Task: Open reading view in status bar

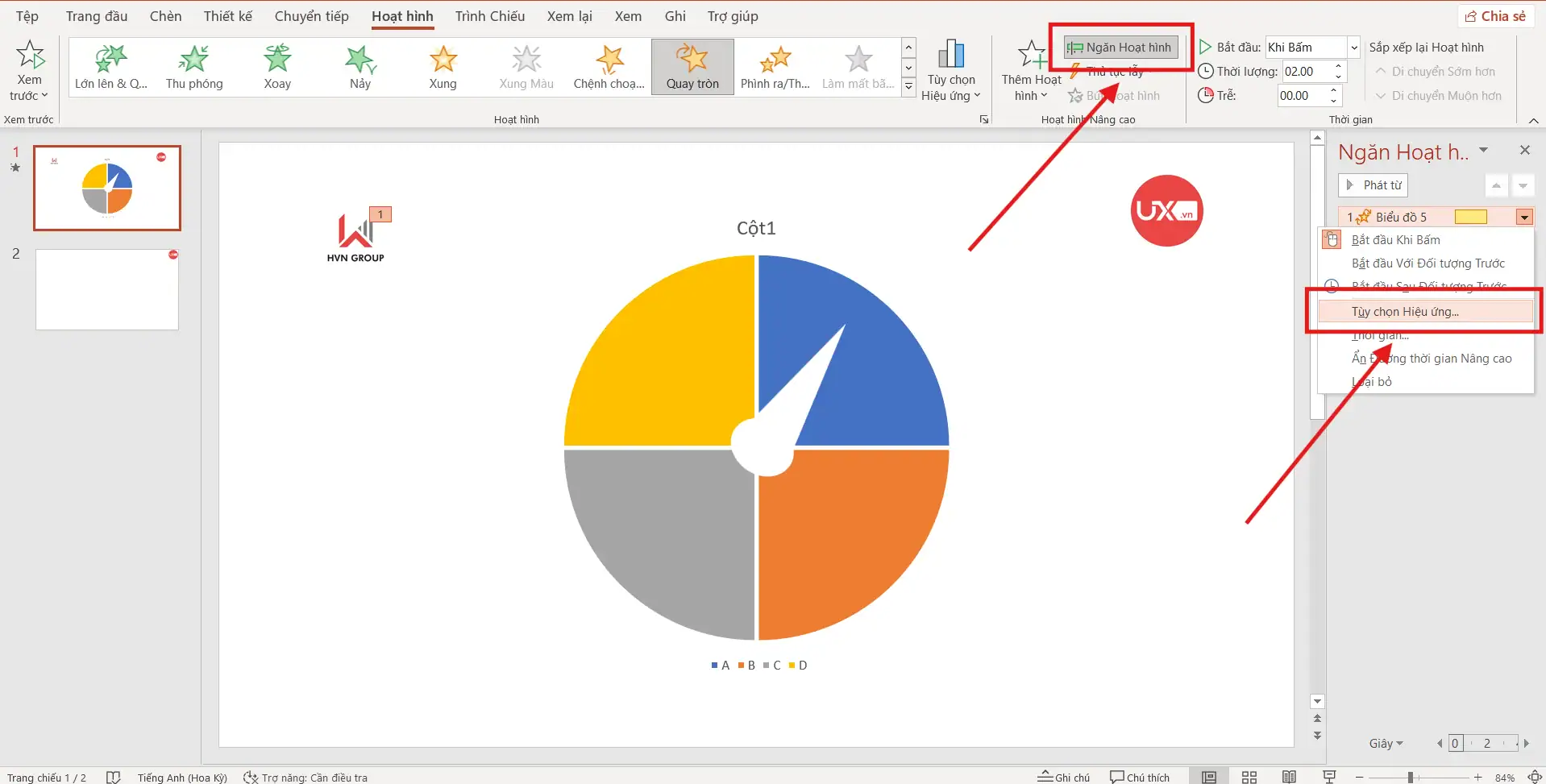Action: 1289,777
